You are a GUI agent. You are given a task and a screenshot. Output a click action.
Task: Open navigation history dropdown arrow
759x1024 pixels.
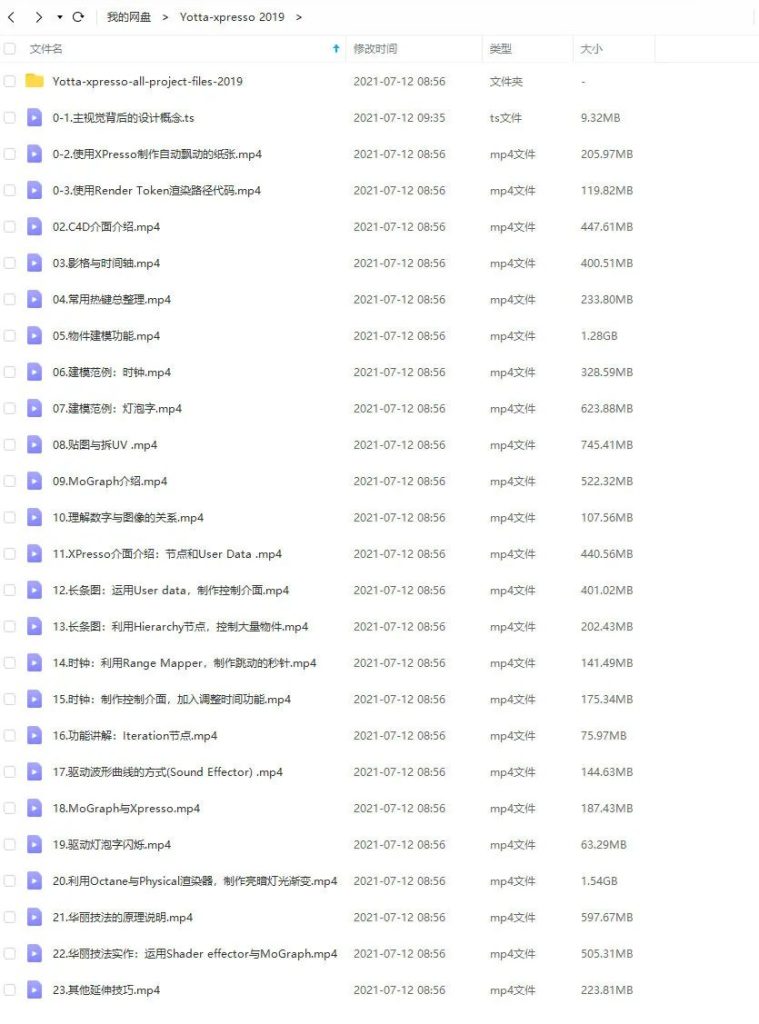(59, 17)
